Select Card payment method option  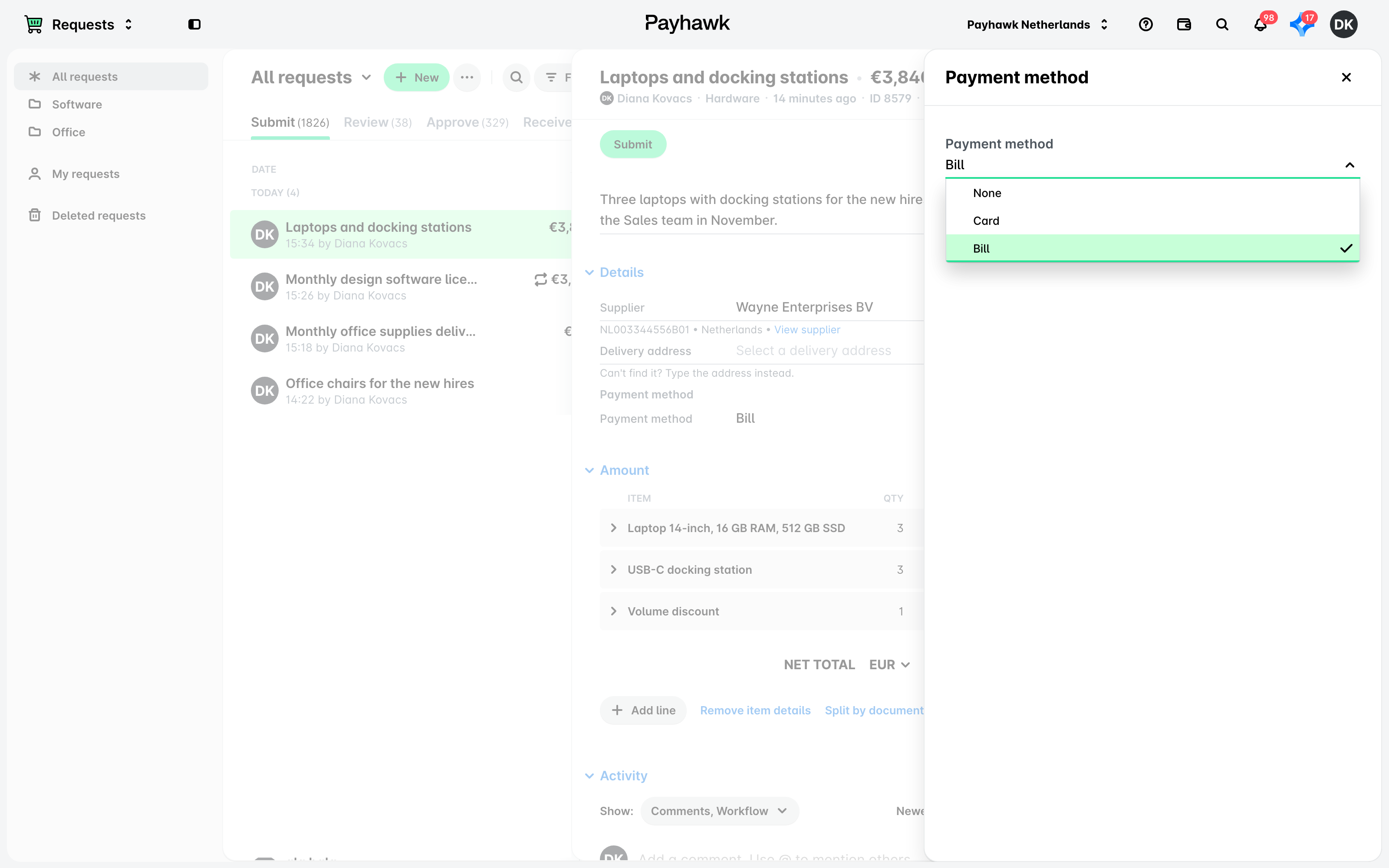[x=1152, y=220]
